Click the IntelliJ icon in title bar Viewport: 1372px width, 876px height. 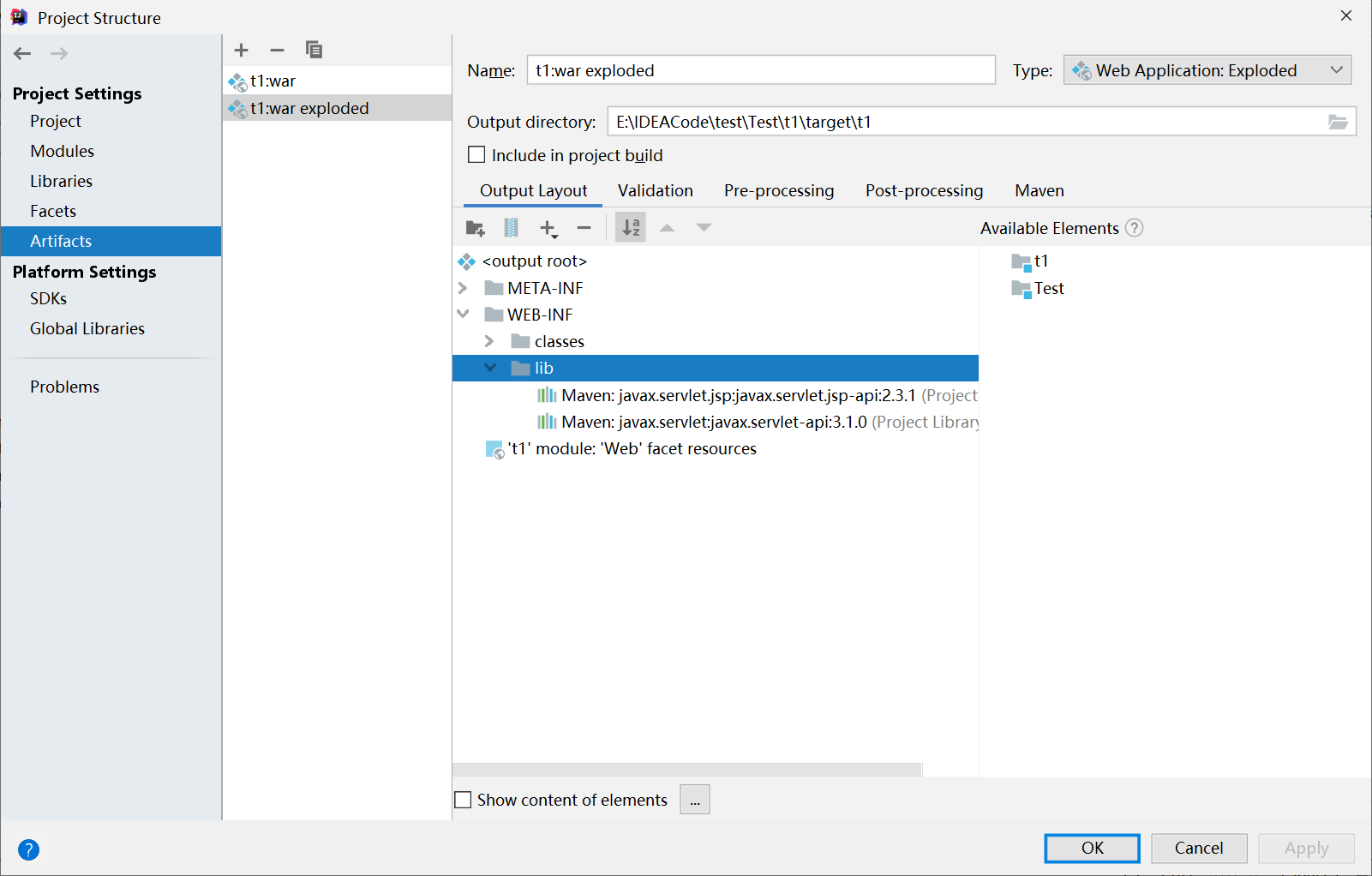tap(19, 17)
